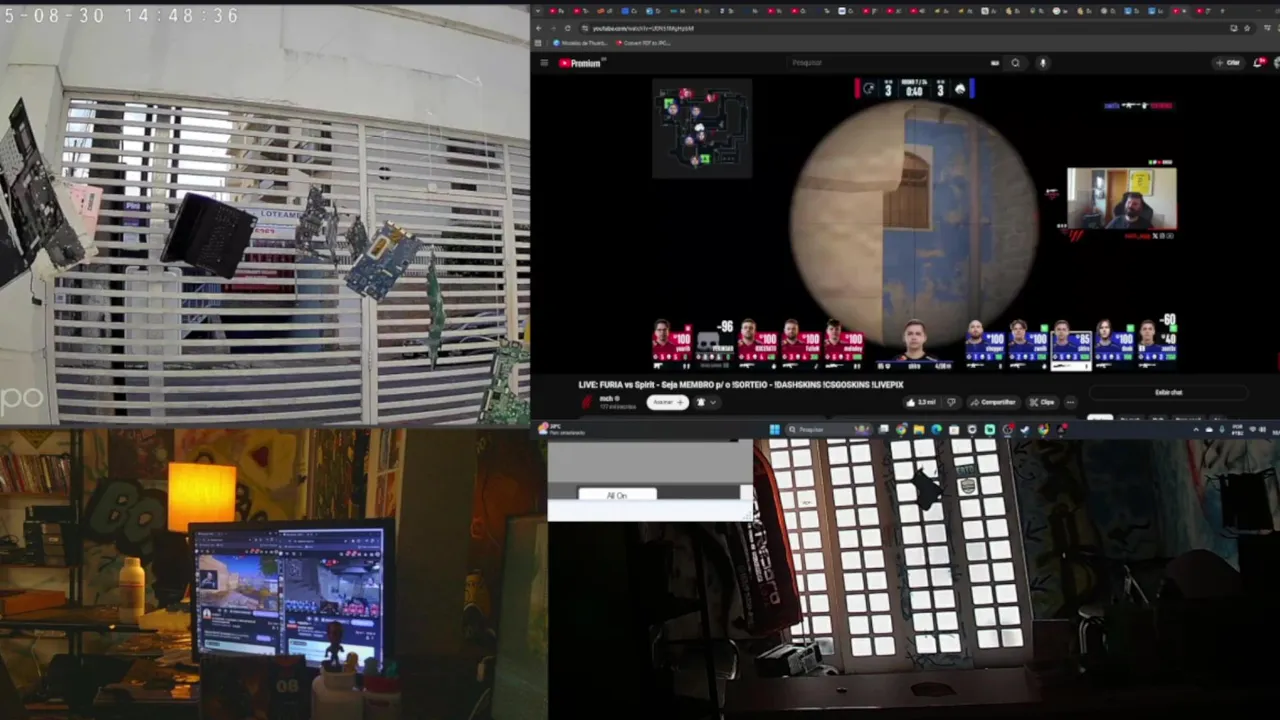Go to YouTube Premium home logo

[580, 63]
